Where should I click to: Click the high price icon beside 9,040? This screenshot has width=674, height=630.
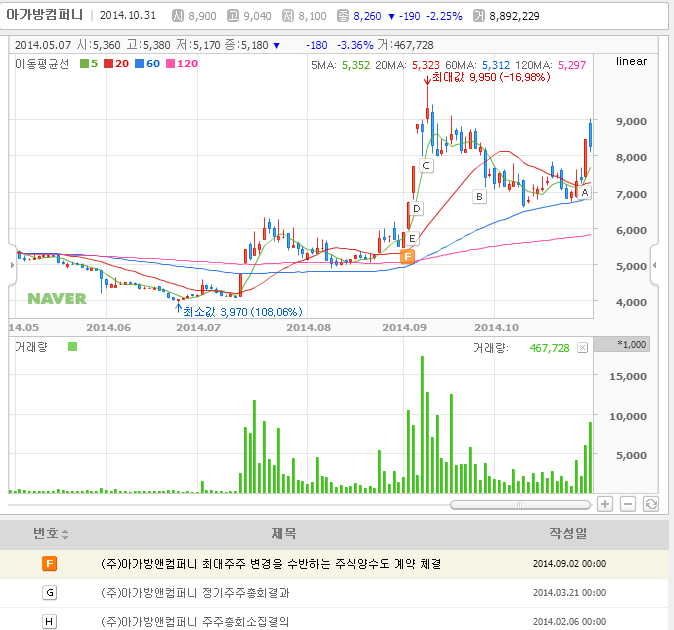tap(233, 16)
